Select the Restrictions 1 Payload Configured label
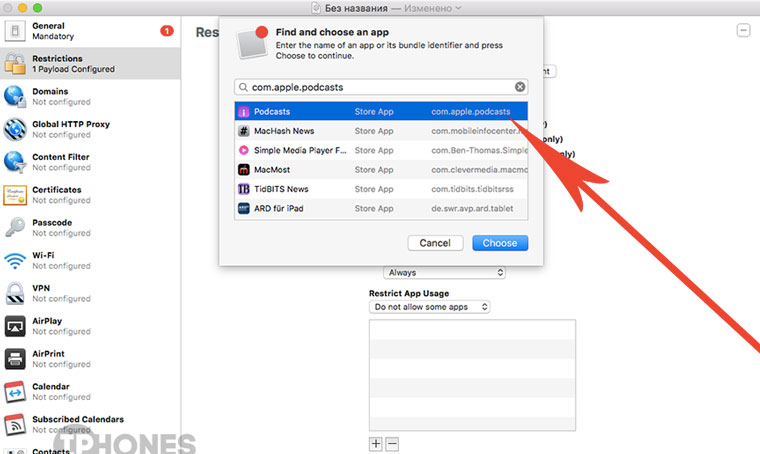The height and width of the screenshot is (454, 760). tap(73, 63)
